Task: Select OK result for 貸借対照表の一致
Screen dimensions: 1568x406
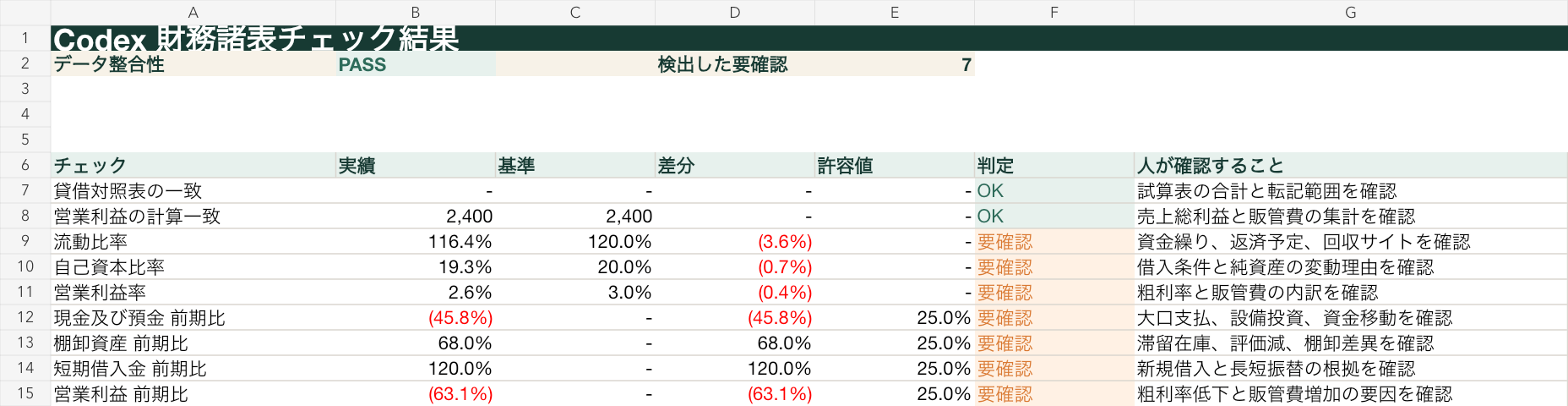Action: [x=1054, y=190]
